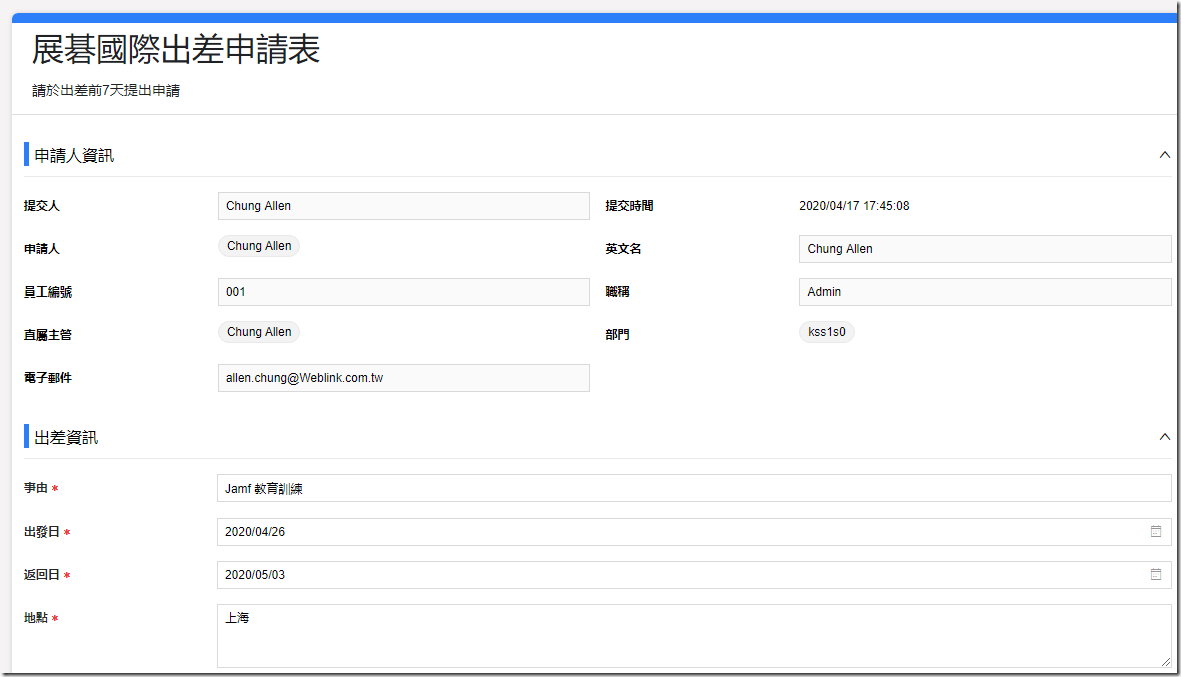This screenshot has height=677, width=1181.
Task: Click the 職稱 field showing Admin
Action: 985,291
